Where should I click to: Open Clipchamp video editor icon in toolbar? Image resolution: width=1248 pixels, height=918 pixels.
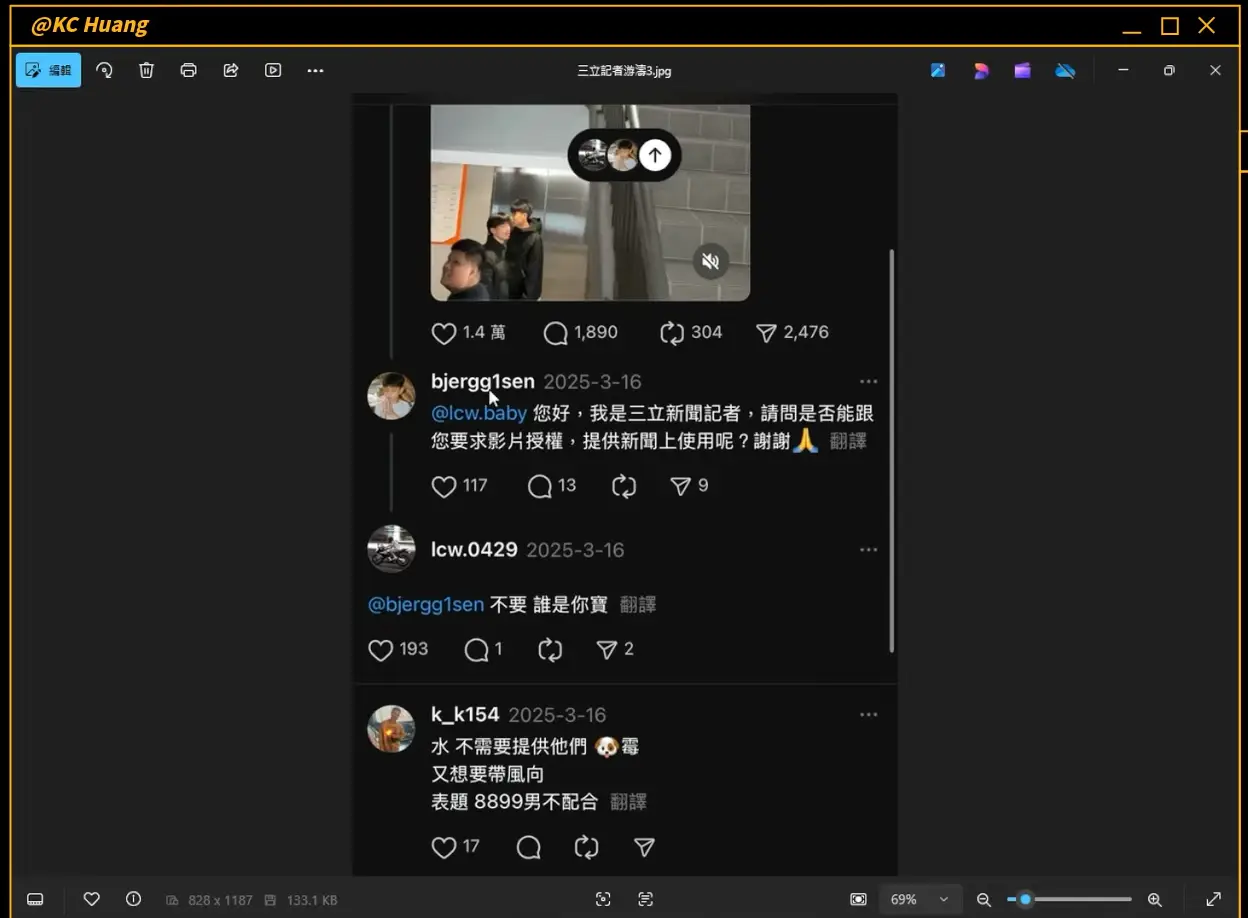(x=1022, y=70)
